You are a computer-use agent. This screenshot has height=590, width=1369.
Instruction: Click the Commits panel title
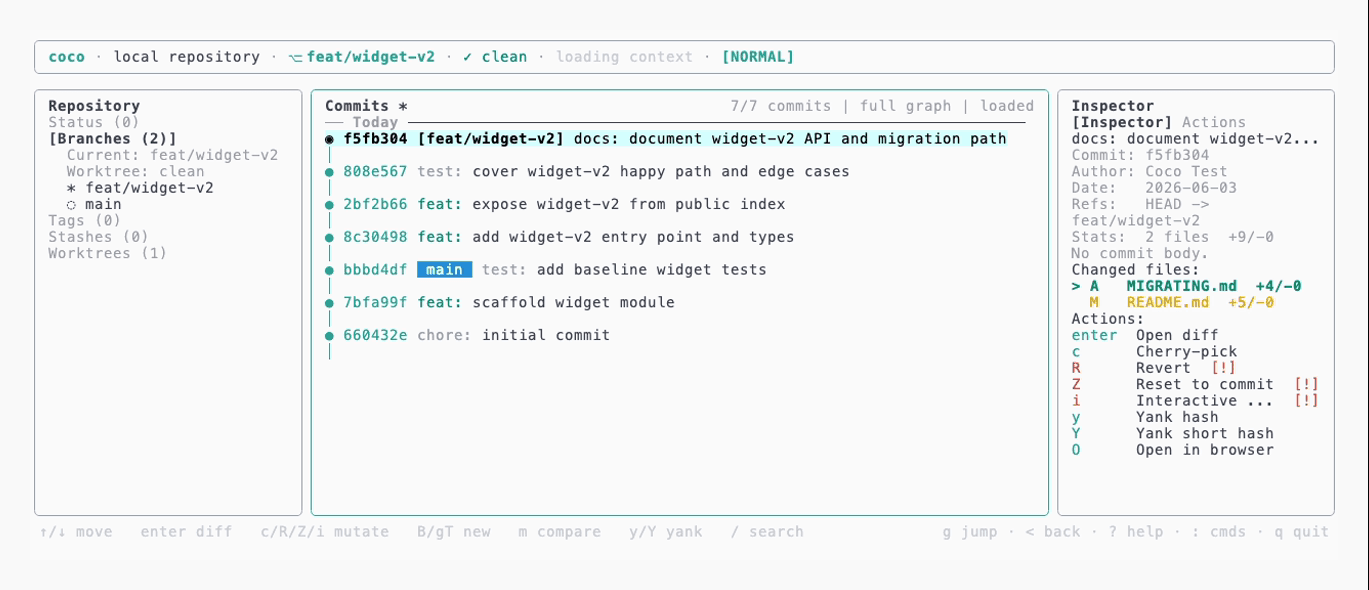pos(366,106)
